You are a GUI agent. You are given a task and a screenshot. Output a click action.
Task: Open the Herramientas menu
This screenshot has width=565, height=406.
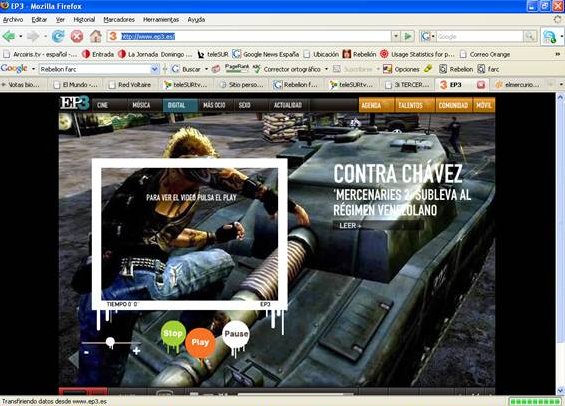(x=161, y=20)
